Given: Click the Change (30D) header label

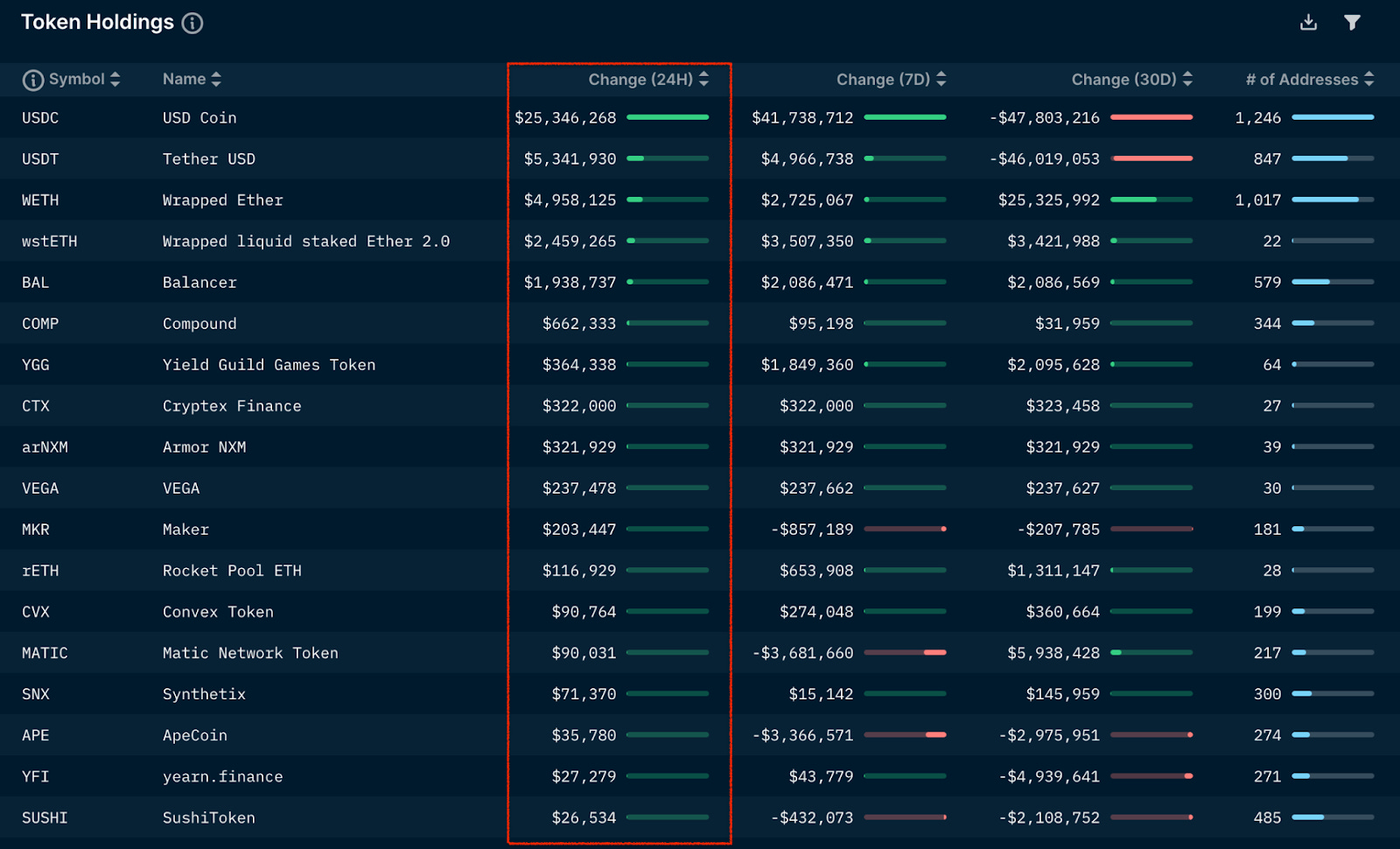Looking at the screenshot, I should click(x=1123, y=80).
